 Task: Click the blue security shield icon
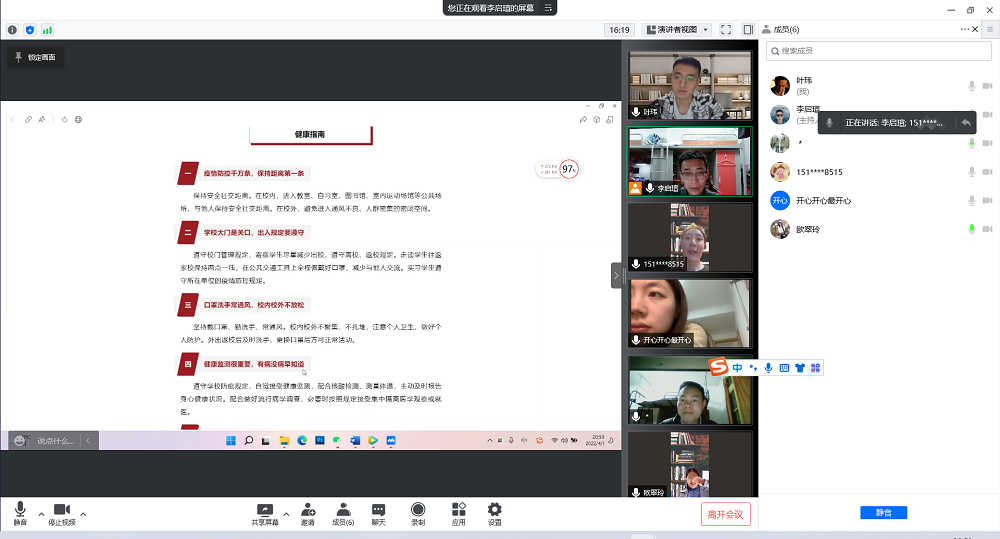(29, 30)
